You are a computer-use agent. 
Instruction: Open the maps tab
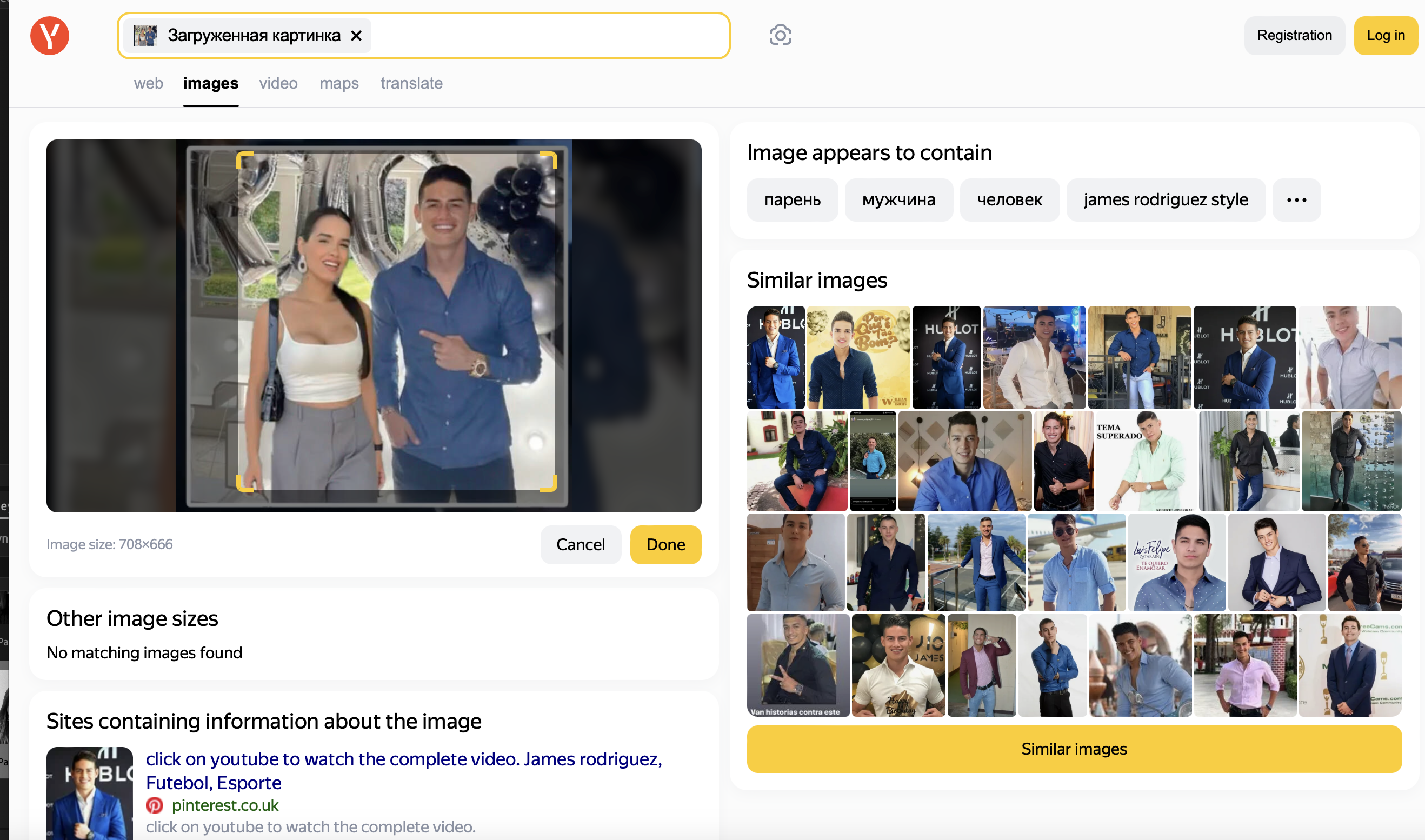(339, 83)
